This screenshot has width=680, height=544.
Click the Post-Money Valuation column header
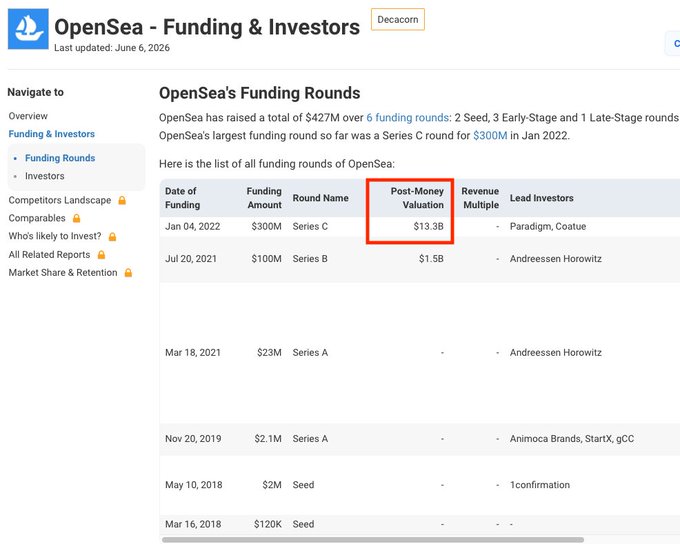coord(417,198)
